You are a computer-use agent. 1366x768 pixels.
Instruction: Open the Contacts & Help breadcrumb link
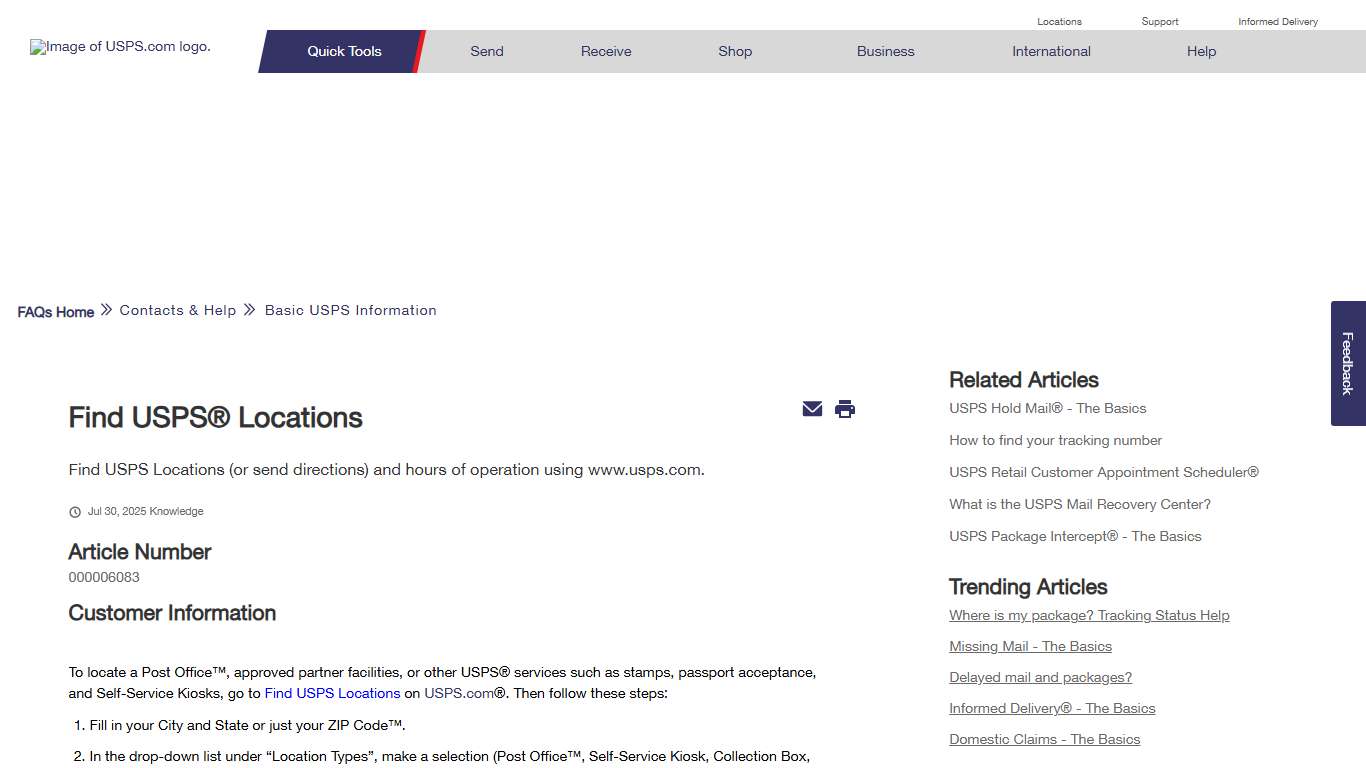(x=177, y=310)
